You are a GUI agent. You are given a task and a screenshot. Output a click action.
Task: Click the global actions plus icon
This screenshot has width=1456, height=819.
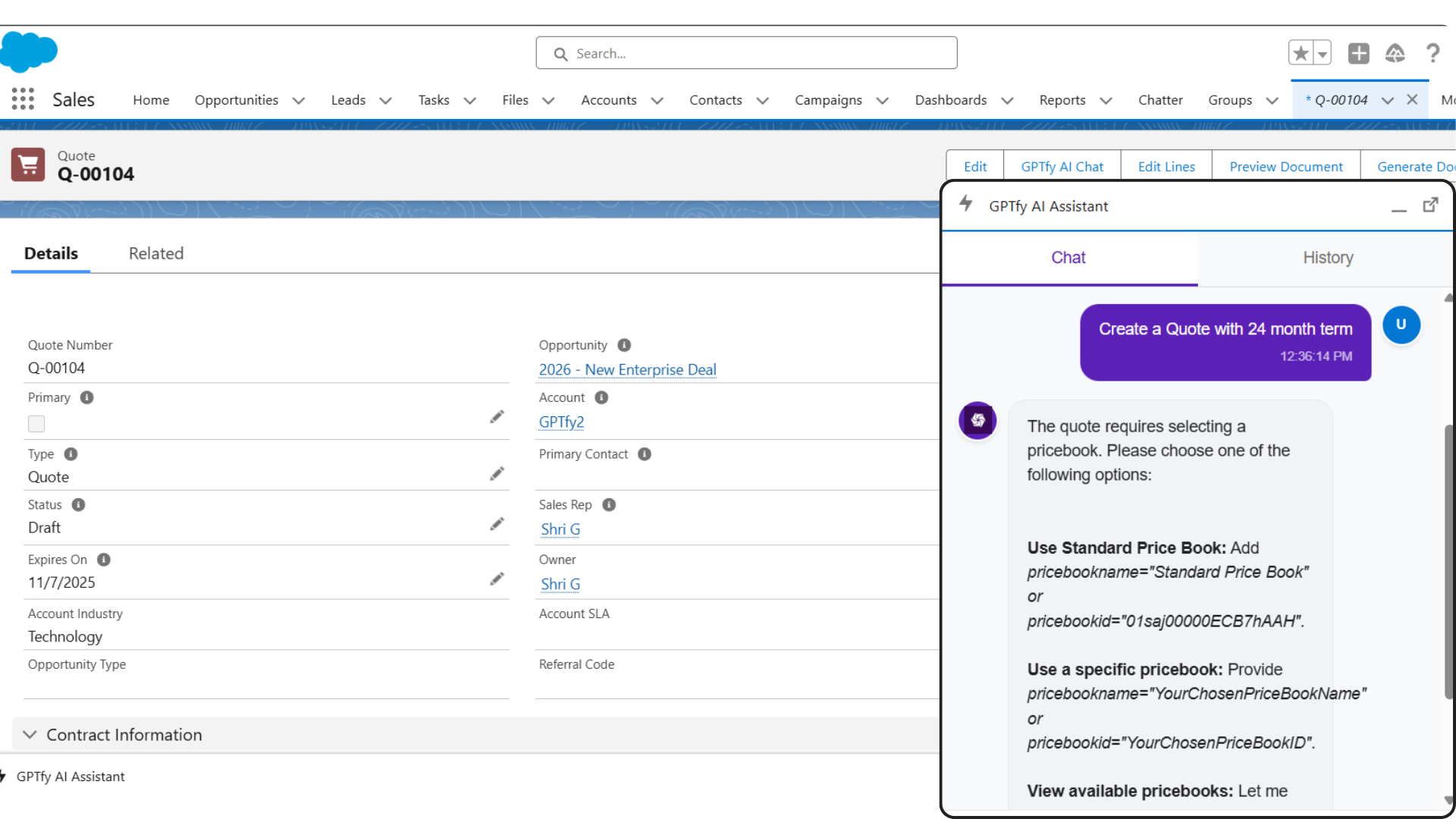coord(1358,53)
